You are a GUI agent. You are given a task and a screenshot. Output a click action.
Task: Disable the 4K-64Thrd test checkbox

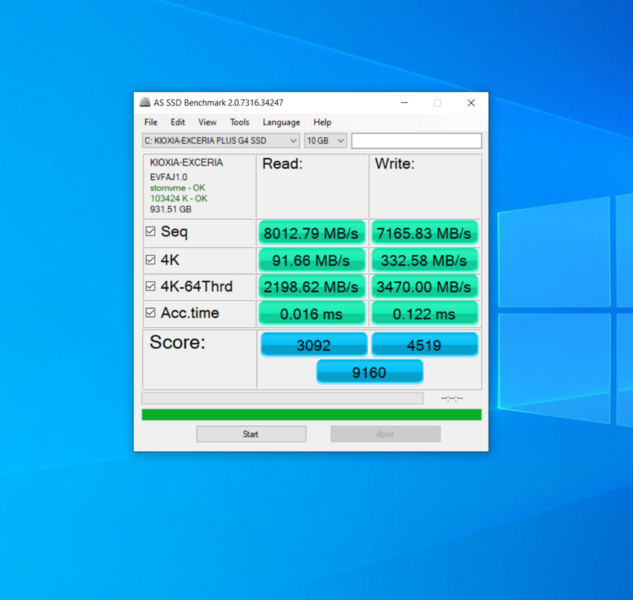click(x=150, y=286)
